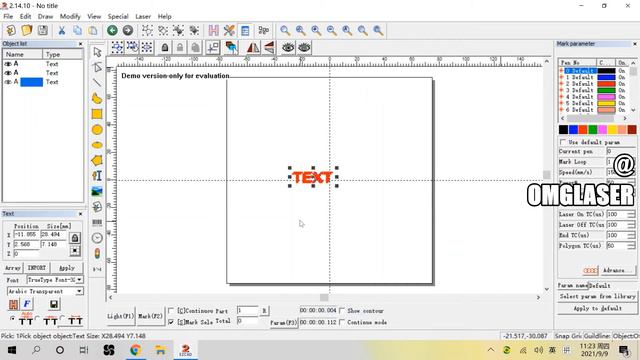
Task: Click the size lock padlock in Text panel
Action: click(75, 238)
